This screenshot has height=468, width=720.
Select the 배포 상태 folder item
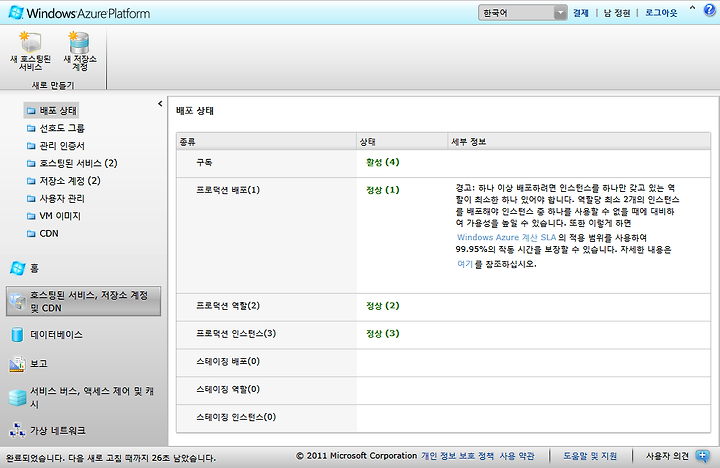pyautogui.click(x=51, y=111)
